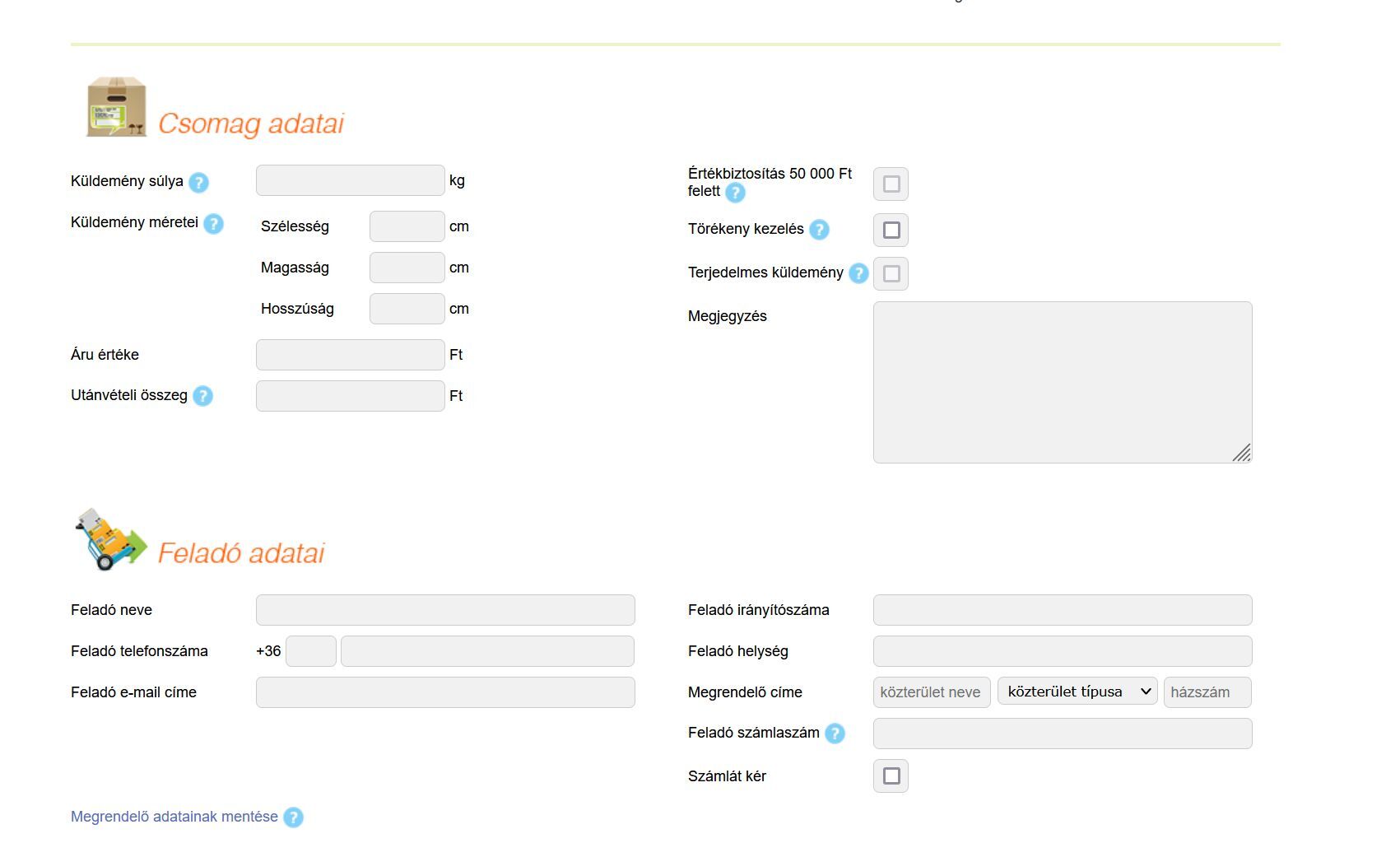Open help for Feladó számlaszám
1400x843 pixels.
pos(835,734)
